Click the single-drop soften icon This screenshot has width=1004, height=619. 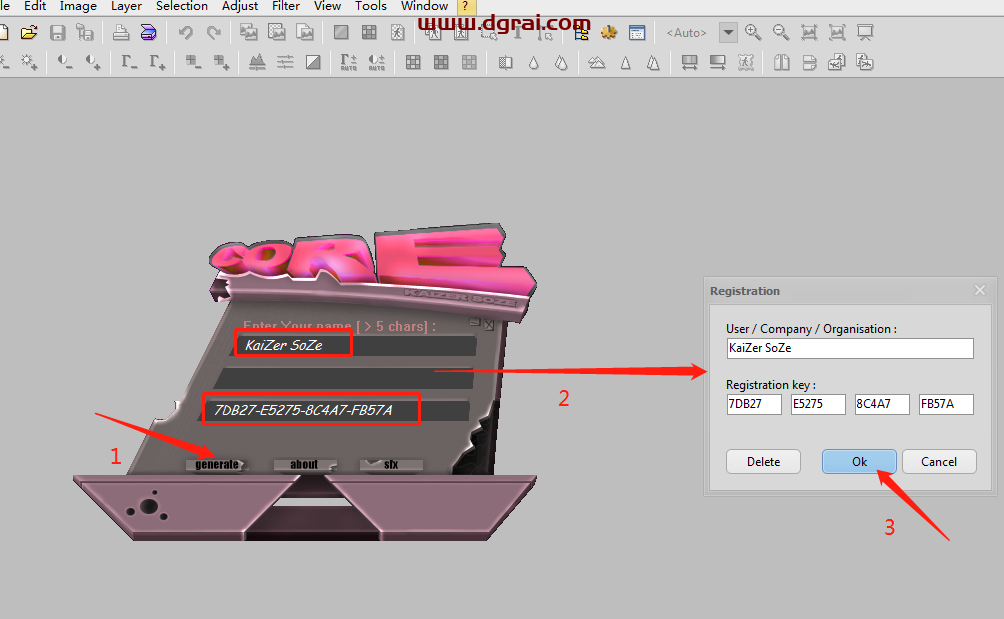pyautogui.click(x=533, y=62)
